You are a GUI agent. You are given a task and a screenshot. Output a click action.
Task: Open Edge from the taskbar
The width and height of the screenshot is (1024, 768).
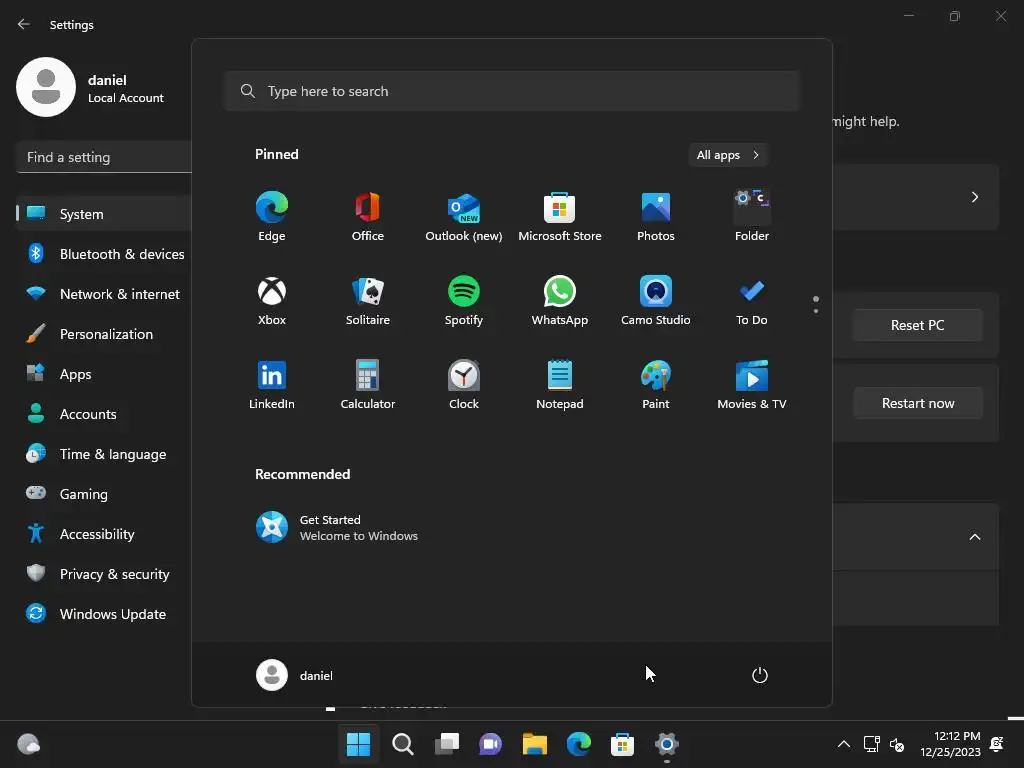tap(579, 744)
